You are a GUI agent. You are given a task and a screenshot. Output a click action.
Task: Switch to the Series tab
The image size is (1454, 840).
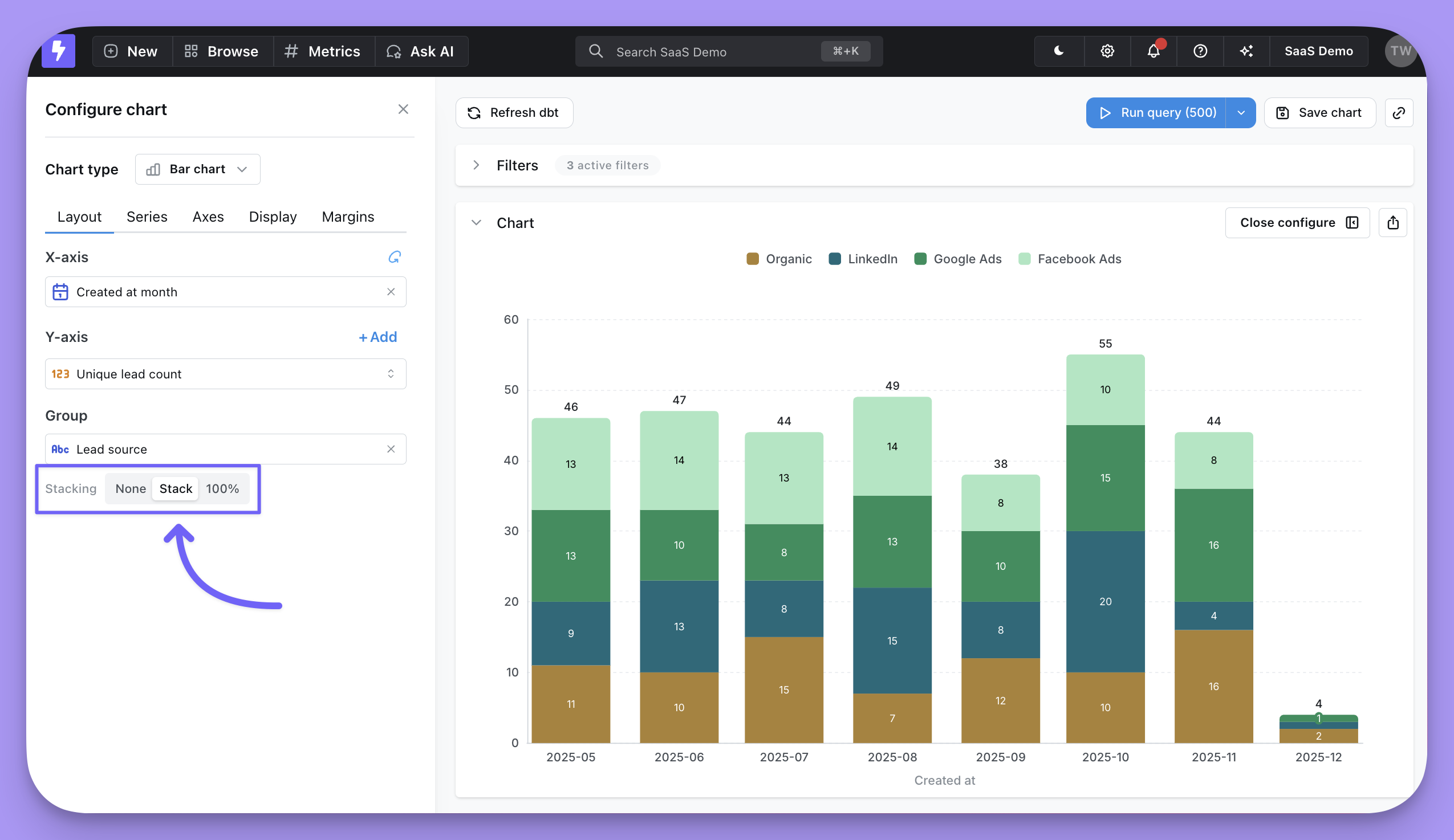pyautogui.click(x=147, y=217)
